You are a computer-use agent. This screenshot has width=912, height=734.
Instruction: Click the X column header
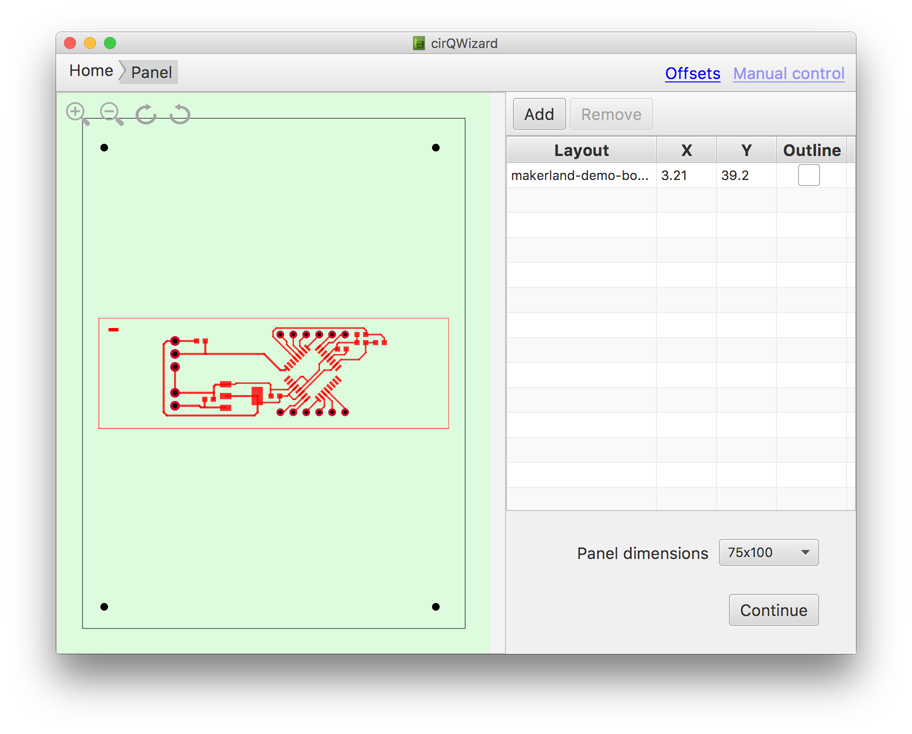tap(686, 150)
